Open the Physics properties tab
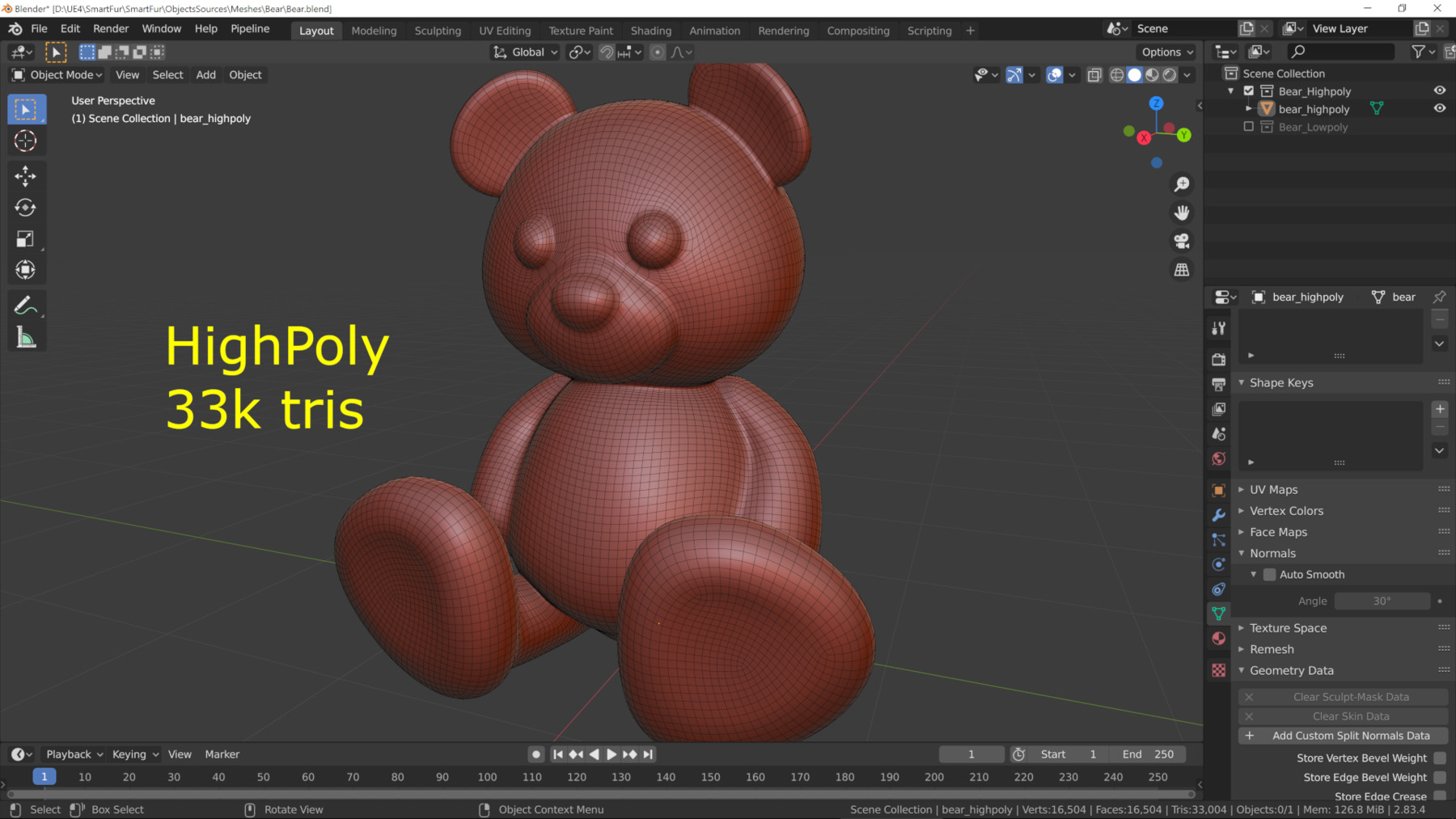Screen dimensions: 1456x819 pyautogui.click(x=1219, y=564)
